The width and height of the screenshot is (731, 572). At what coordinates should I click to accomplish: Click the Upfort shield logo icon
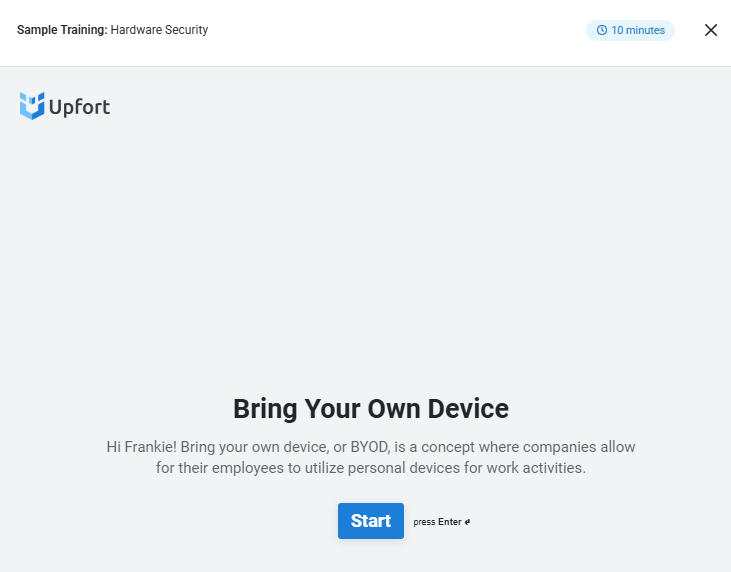(32, 106)
